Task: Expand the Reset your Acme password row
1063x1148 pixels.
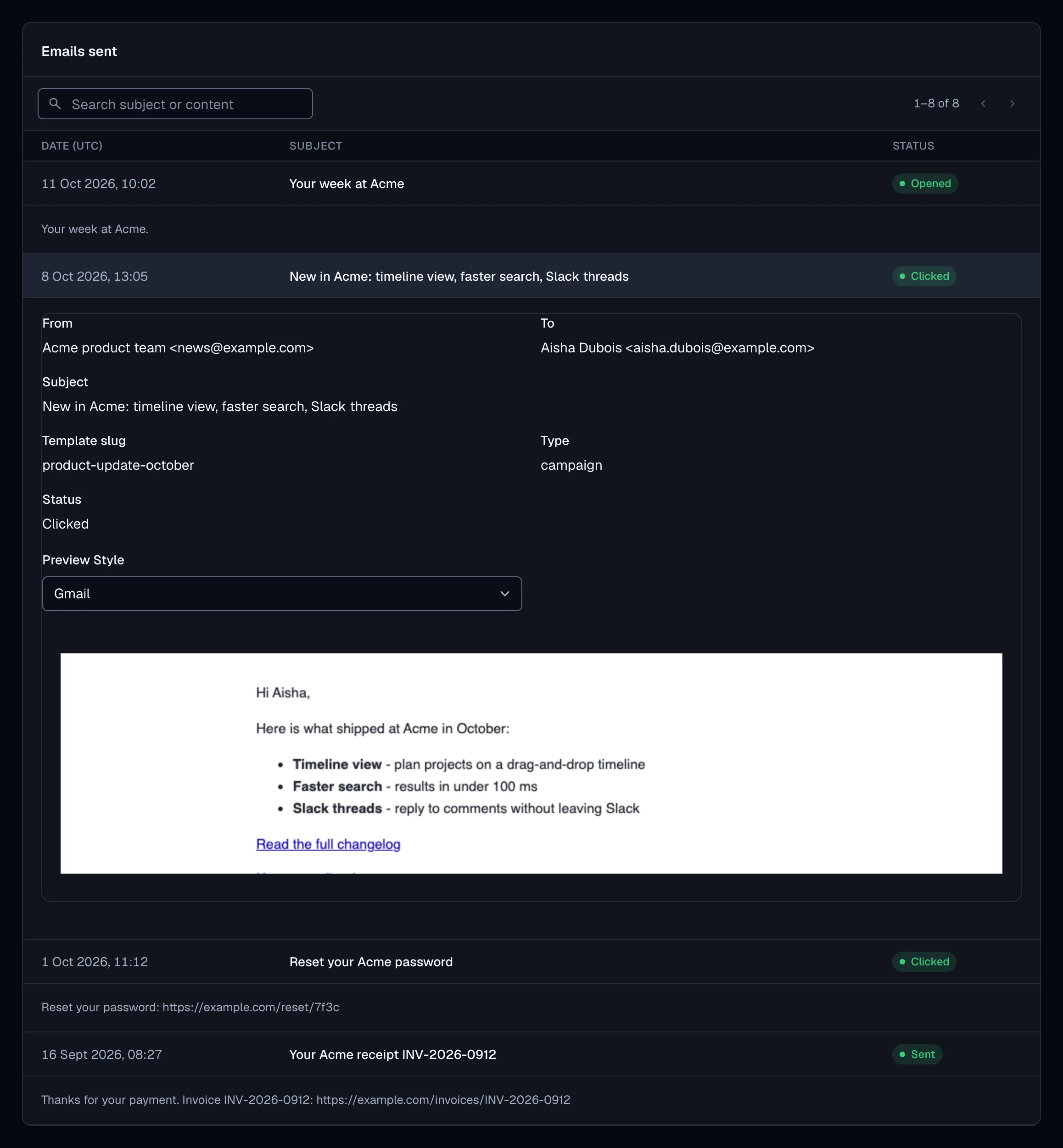Action: coord(531,962)
